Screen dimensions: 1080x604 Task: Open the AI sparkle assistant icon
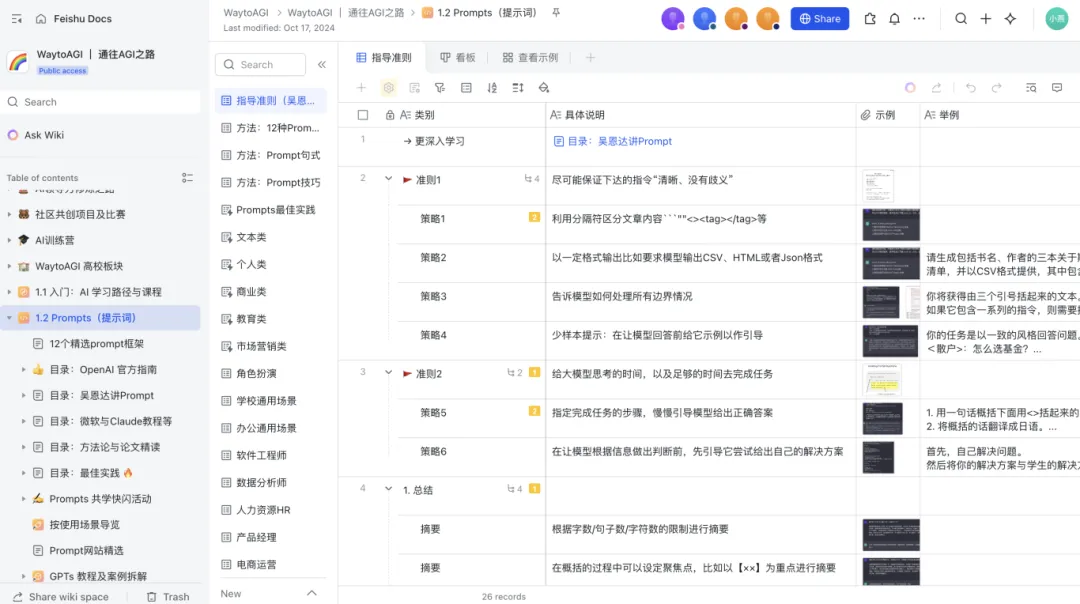1010,19
